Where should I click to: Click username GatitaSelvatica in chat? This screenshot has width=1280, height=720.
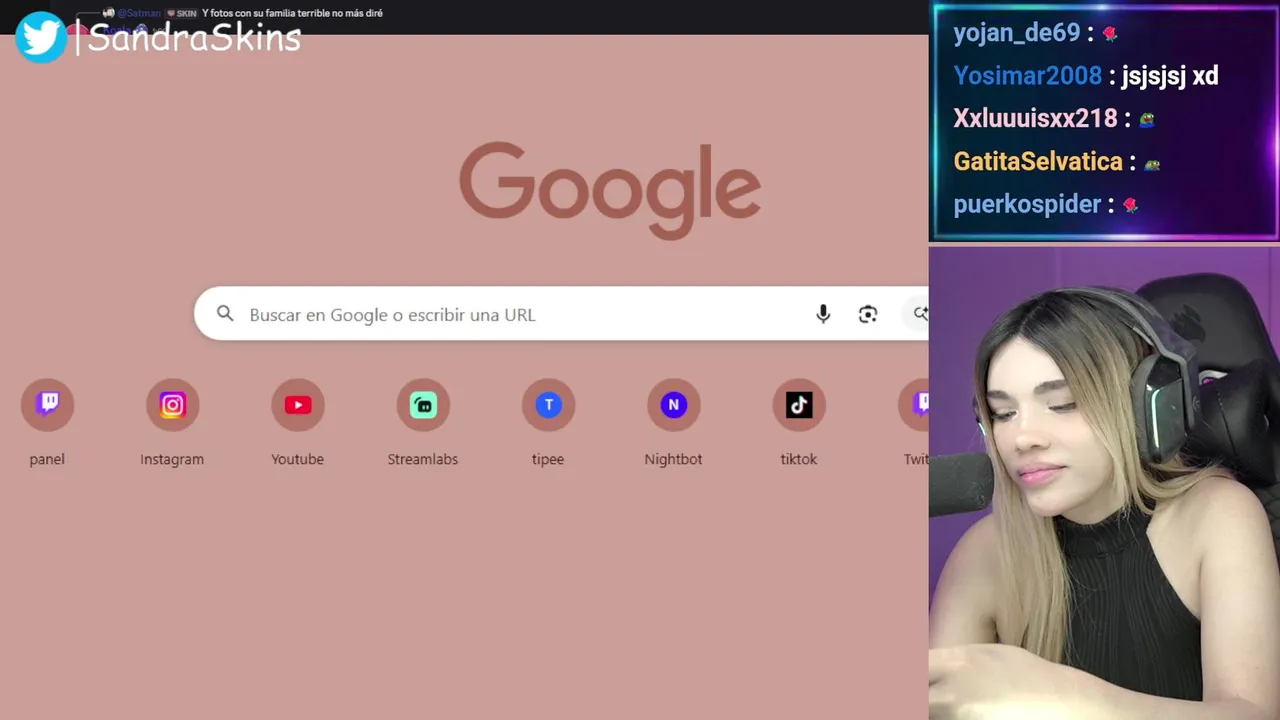coord(1038,161)
